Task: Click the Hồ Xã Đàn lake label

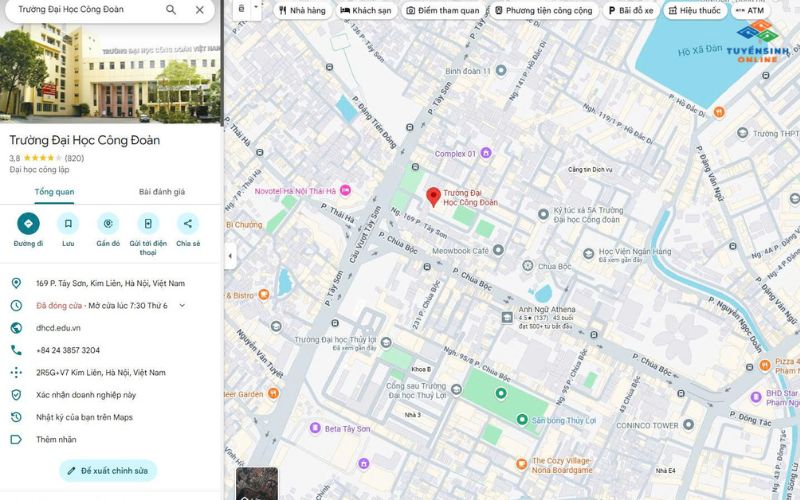Action: (x=699, y=51)
